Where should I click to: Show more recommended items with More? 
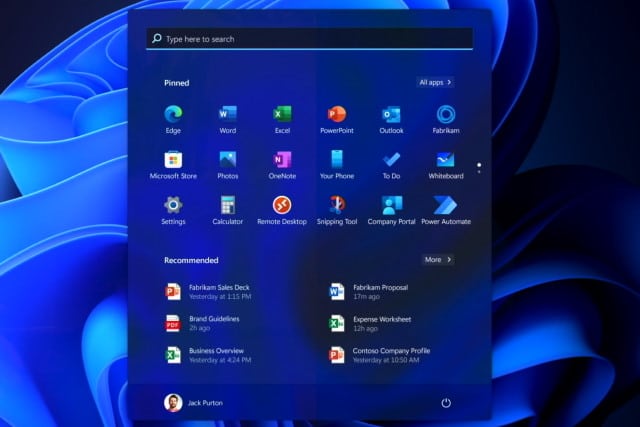pos(436,259)
